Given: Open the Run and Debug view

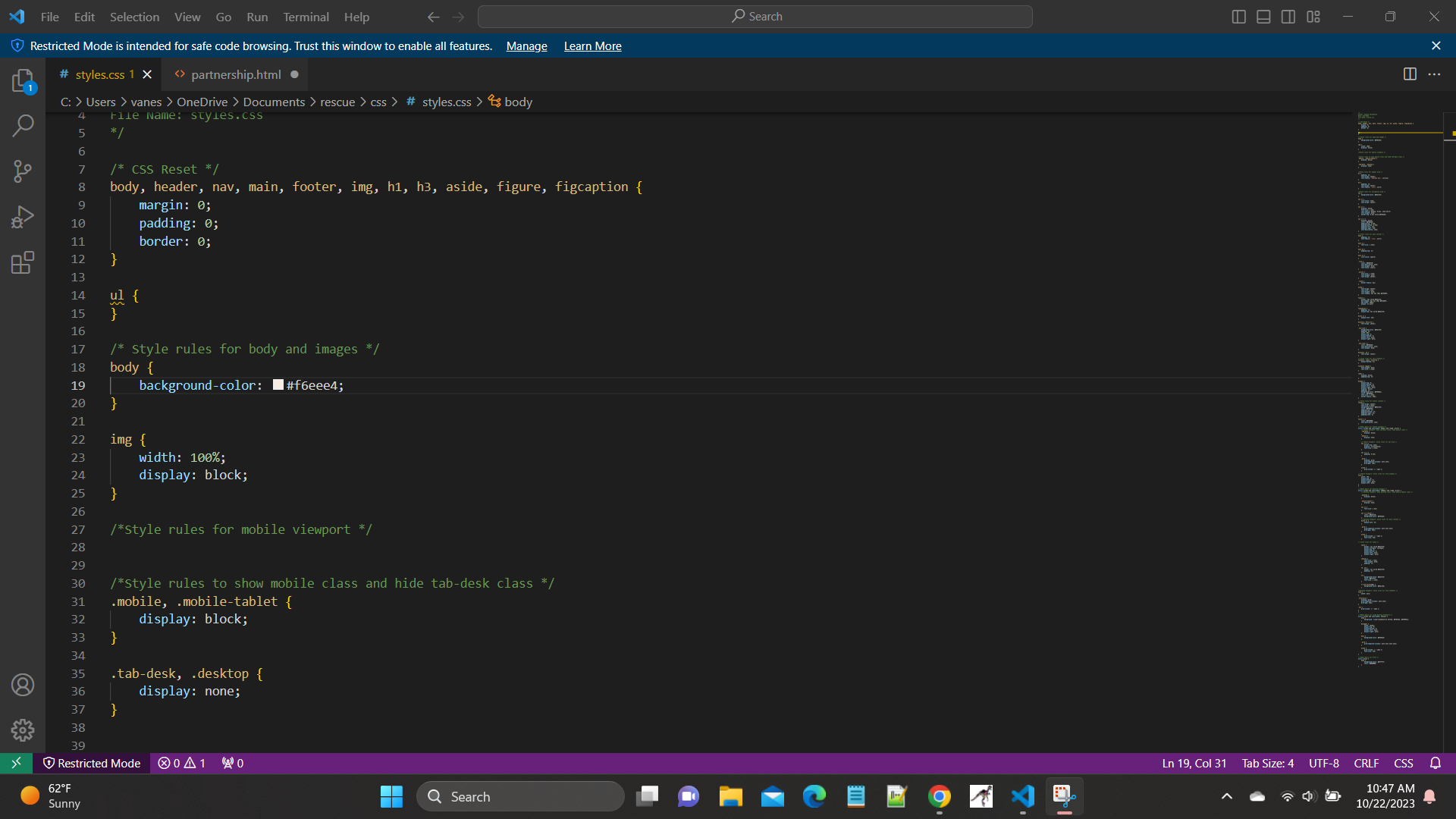Looking at the screenshot, I should click(23, 217).
